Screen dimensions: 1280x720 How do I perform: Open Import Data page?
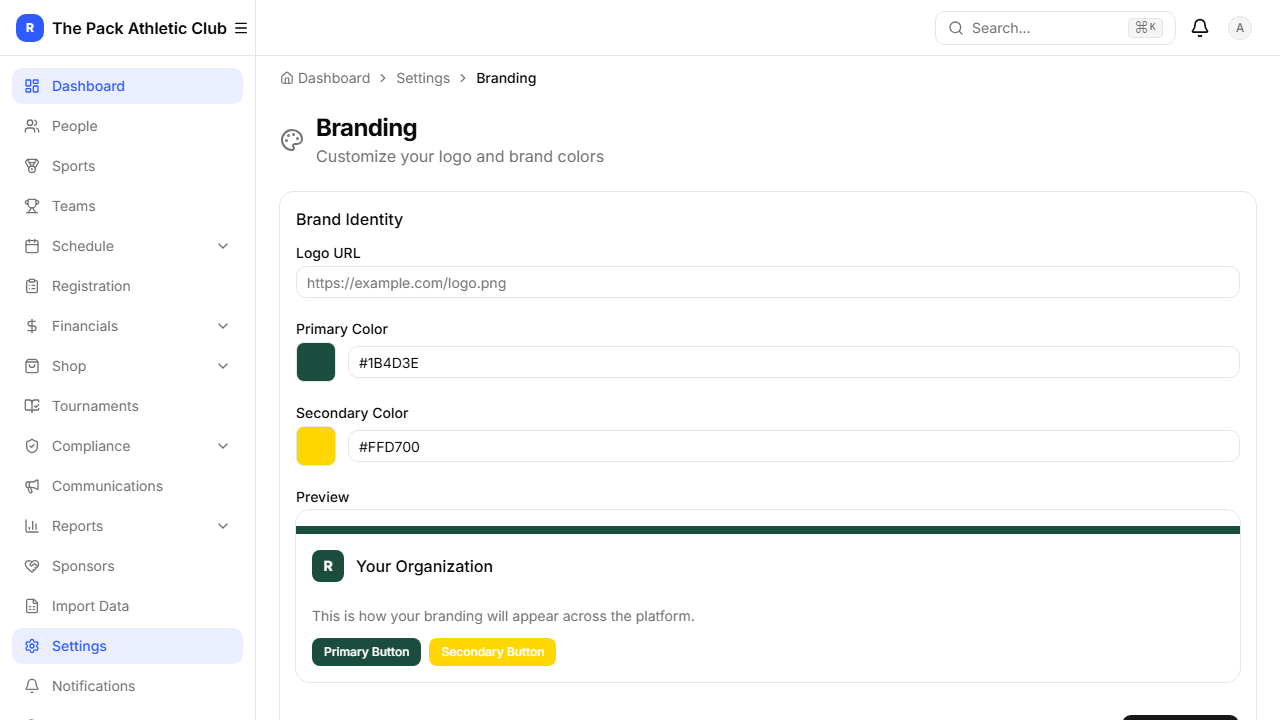[127, 606]
